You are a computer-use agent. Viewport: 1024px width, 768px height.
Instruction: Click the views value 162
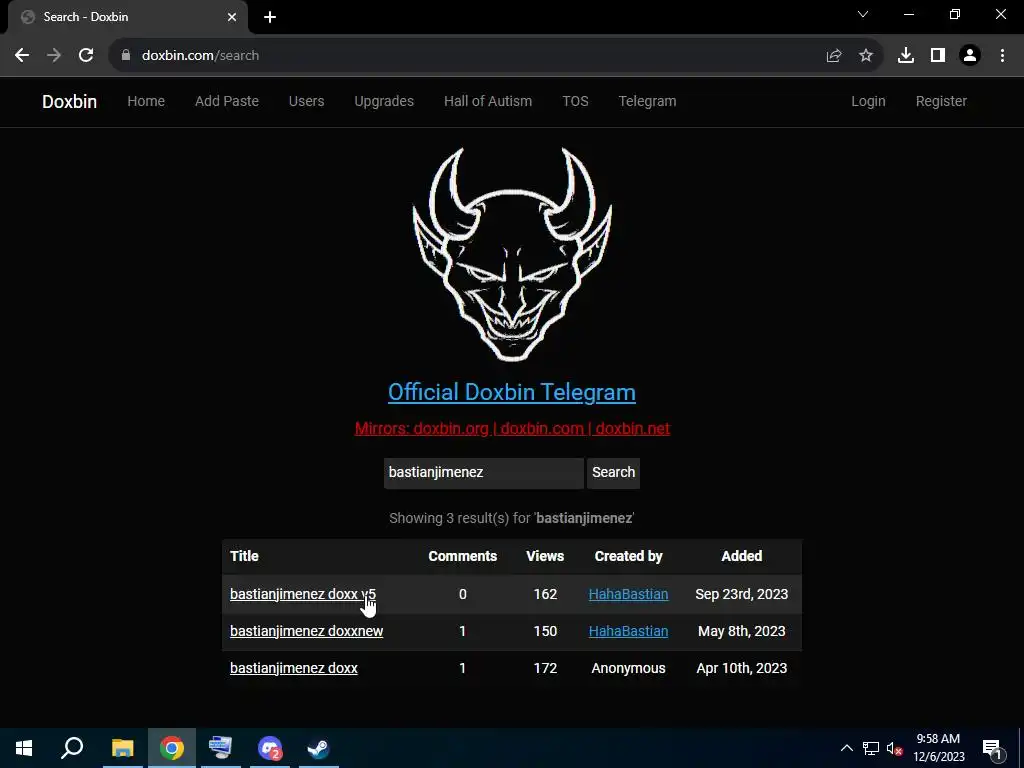click(x=545, y=594)
